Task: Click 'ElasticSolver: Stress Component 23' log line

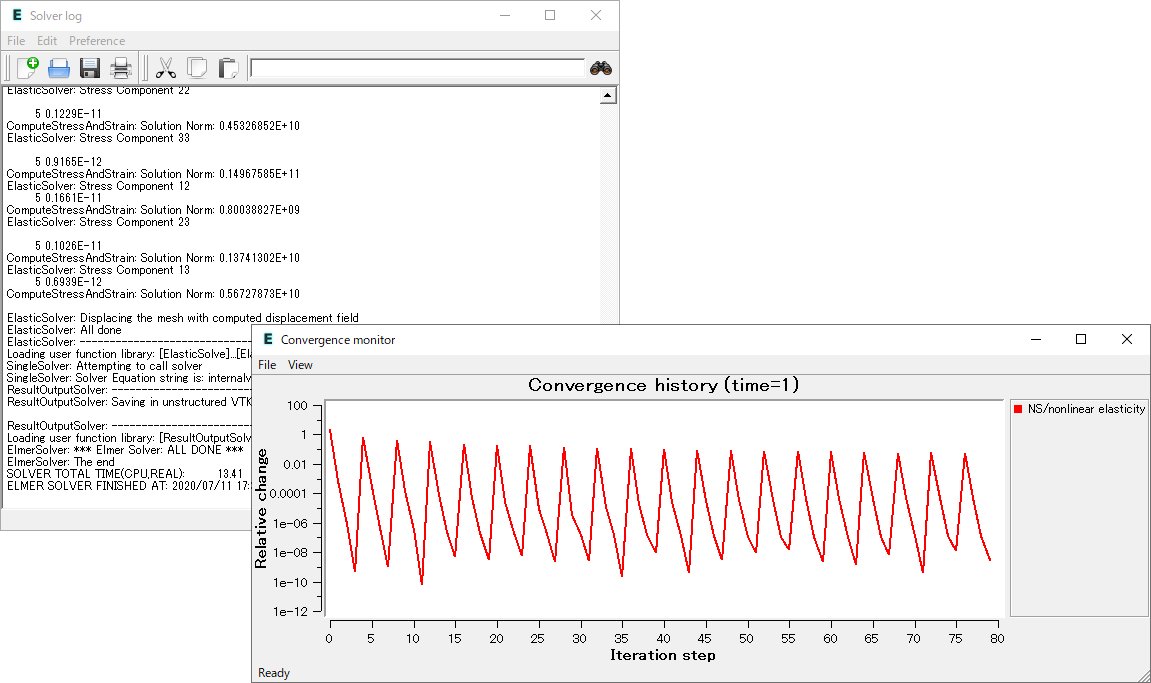Action: point(98,222)
